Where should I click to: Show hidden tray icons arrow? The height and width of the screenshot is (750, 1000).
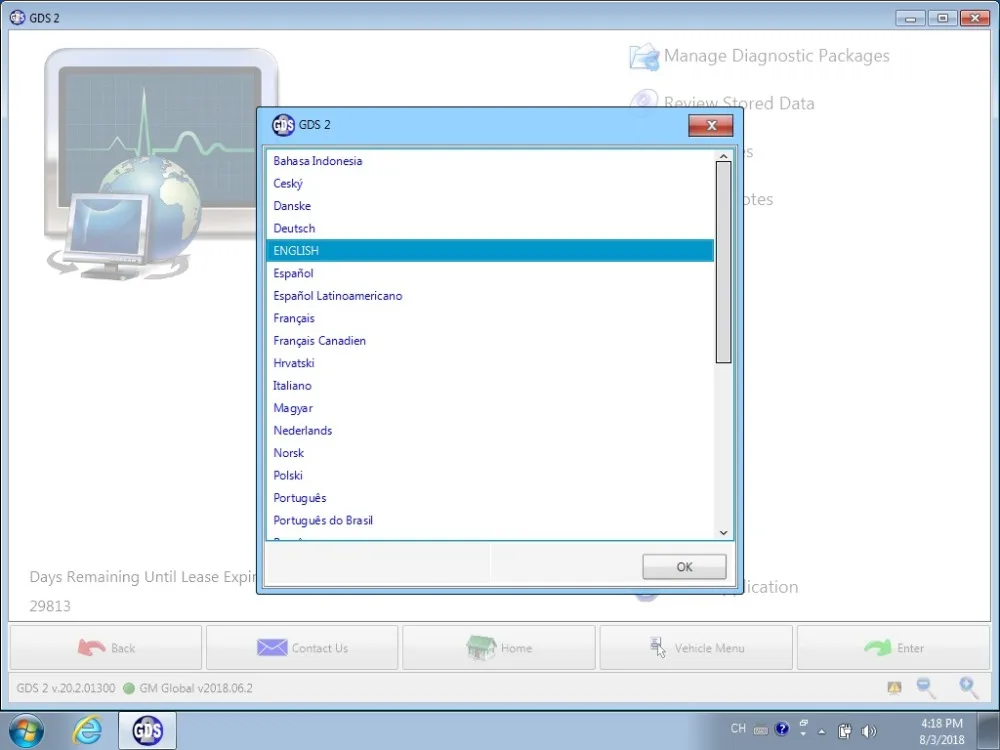821,732
